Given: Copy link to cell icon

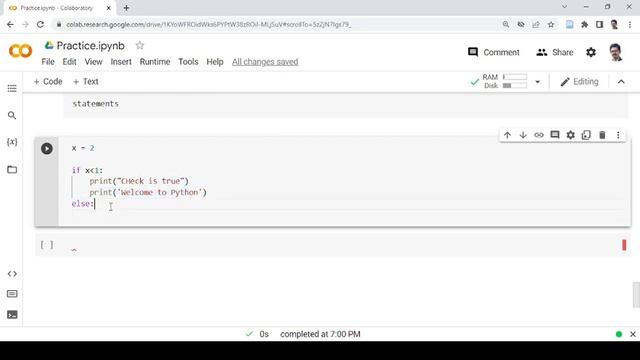Looking at the screenshot, I should [x=539, y=135].
